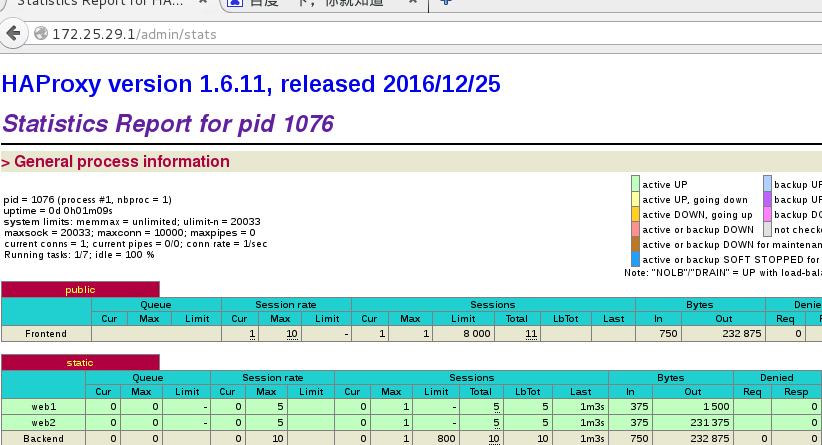The width and height of the screenshot is (822, 445).
Task: Click the active UP, going down yellow swatch
Action: (x=635, y=199)
